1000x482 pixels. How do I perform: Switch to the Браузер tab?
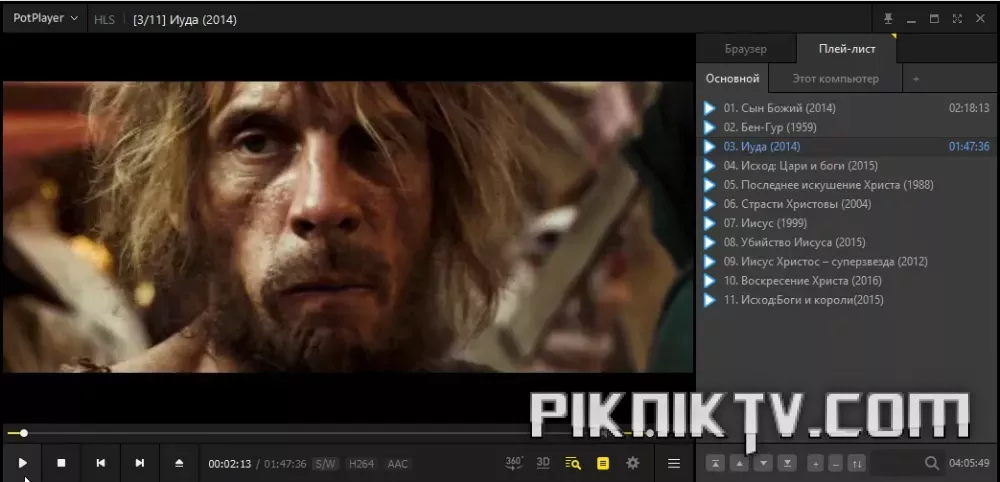click(x=746, y=49)
